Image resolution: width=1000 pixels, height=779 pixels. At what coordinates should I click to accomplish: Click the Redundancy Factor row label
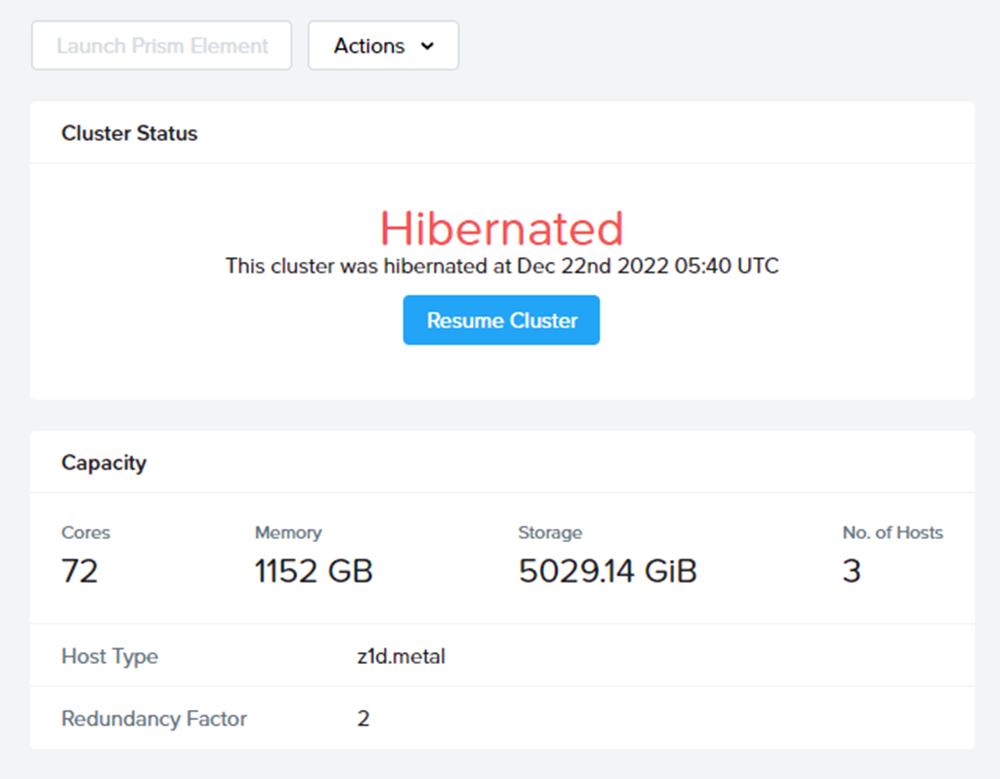(x=154, y=719)
